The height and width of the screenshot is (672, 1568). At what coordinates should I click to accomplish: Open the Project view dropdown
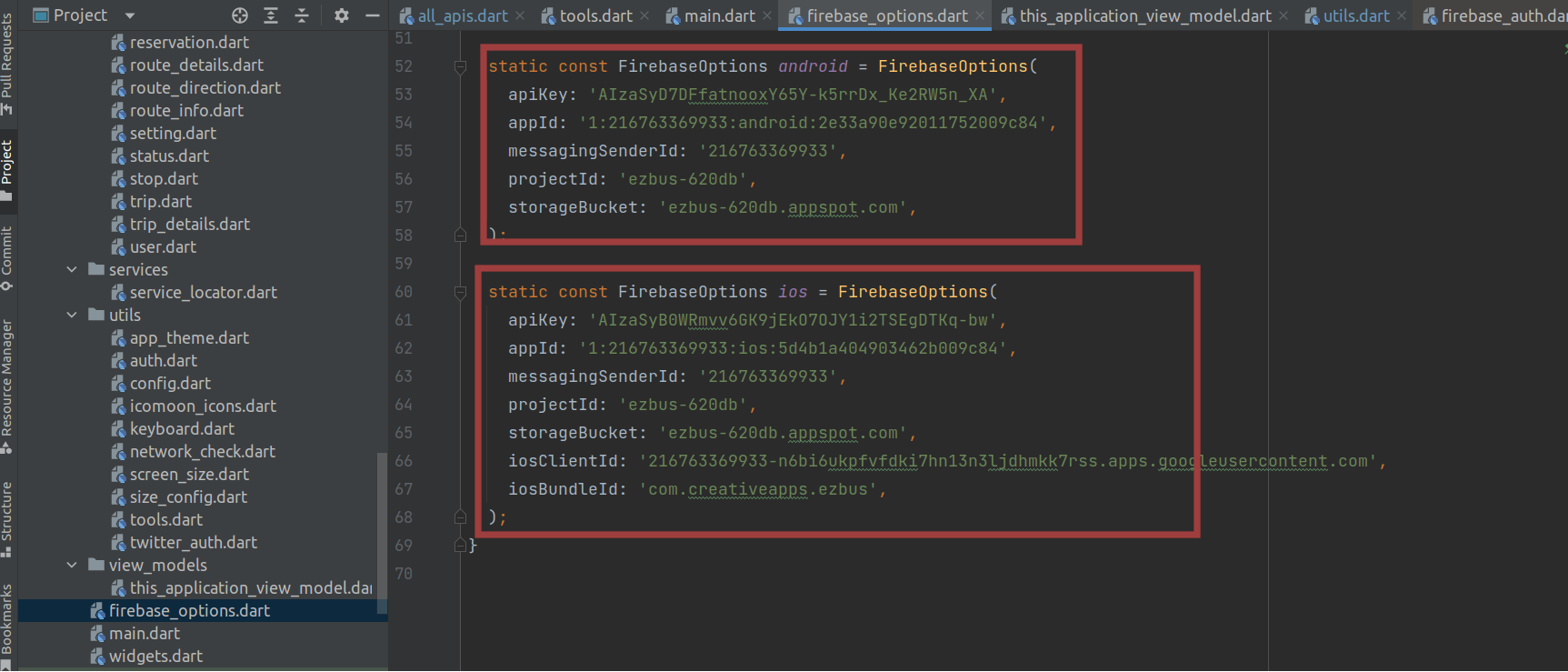pos(129,15)
